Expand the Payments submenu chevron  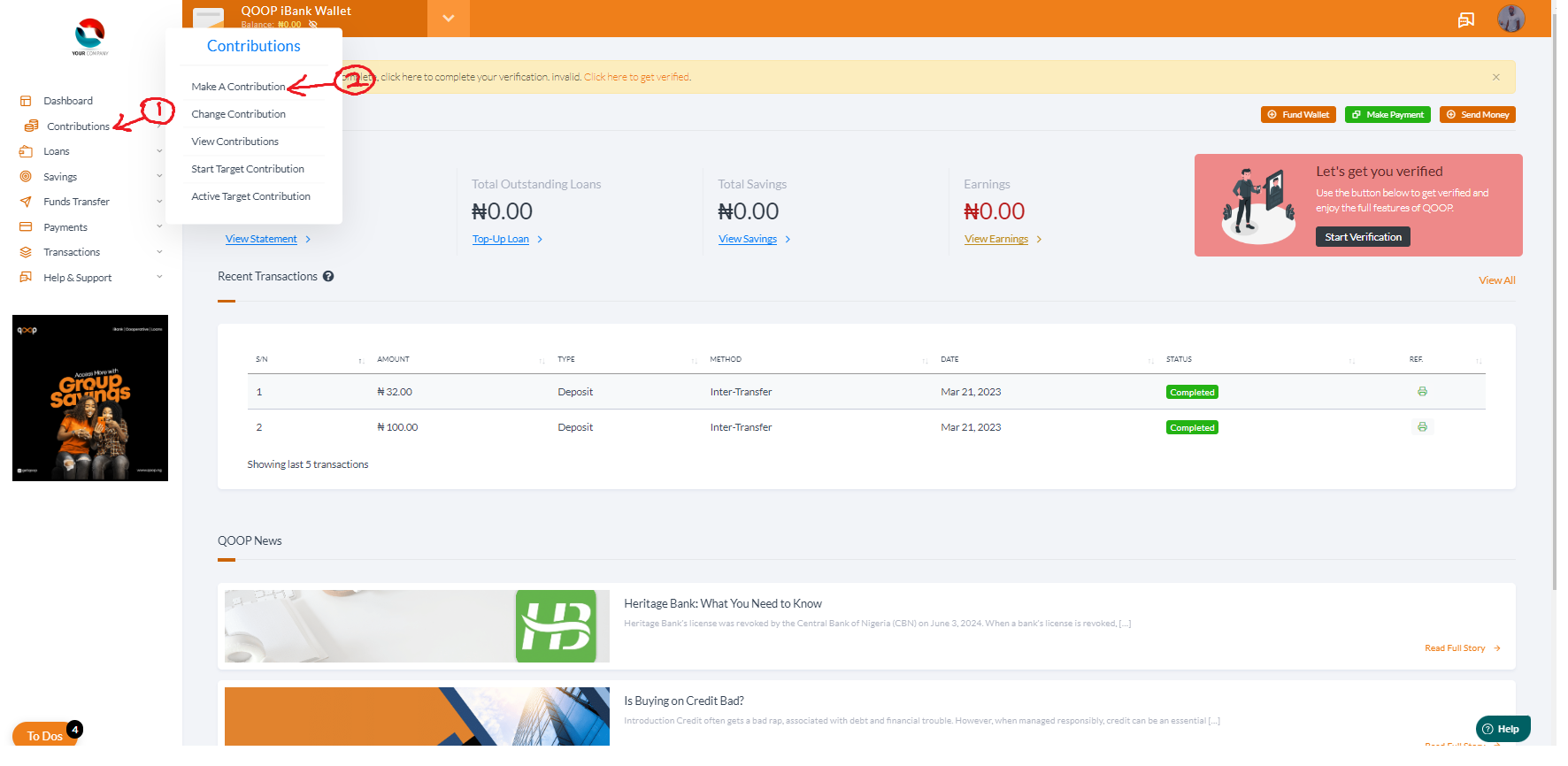(159, 226)
